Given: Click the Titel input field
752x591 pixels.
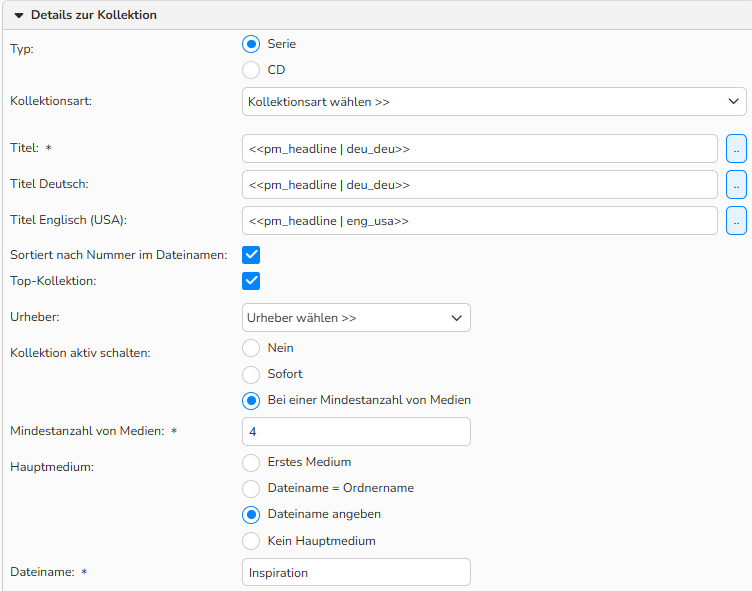Looking at the screenshot, I should click(480, 149).
